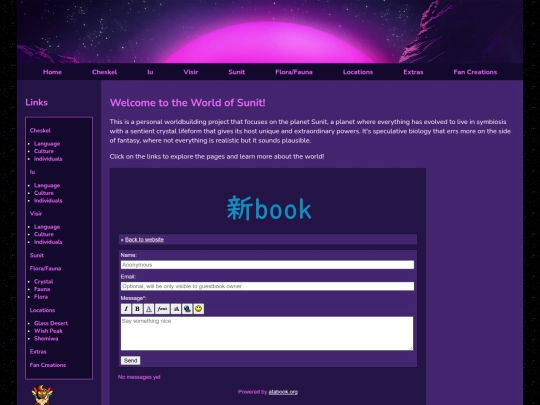Open the Cheskel tab in top navigation
The image size is (540, 405).
tap(104, 72)
